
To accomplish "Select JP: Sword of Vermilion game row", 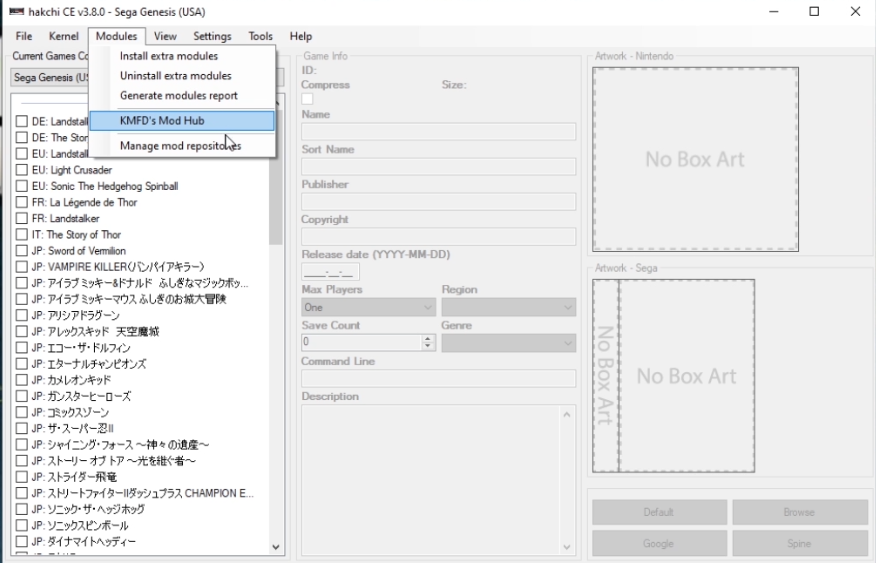I will point(79,251).
